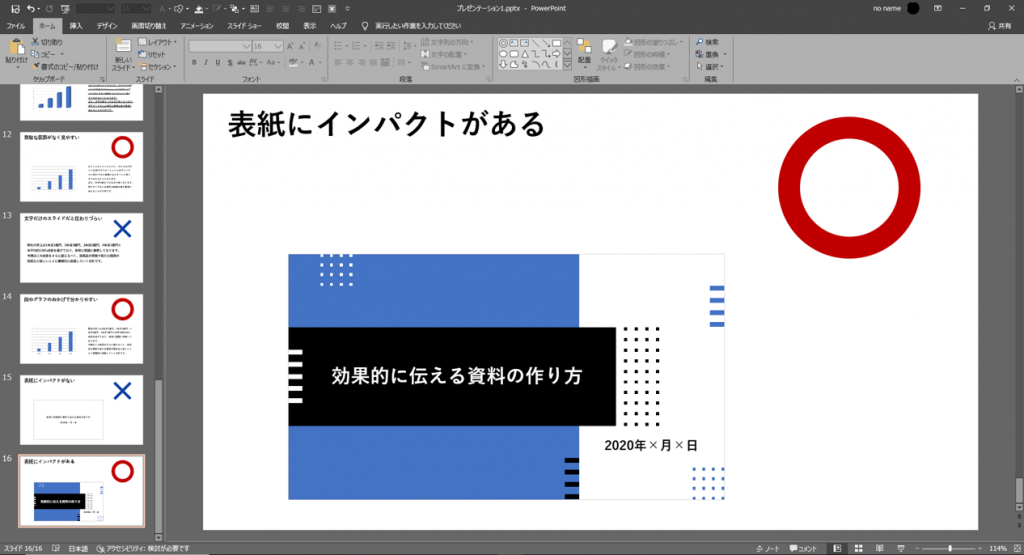This screenshot has width=1024, height=555.
Task: Open the Slide Show (スライドショー) tab
Action: point(244,26)
